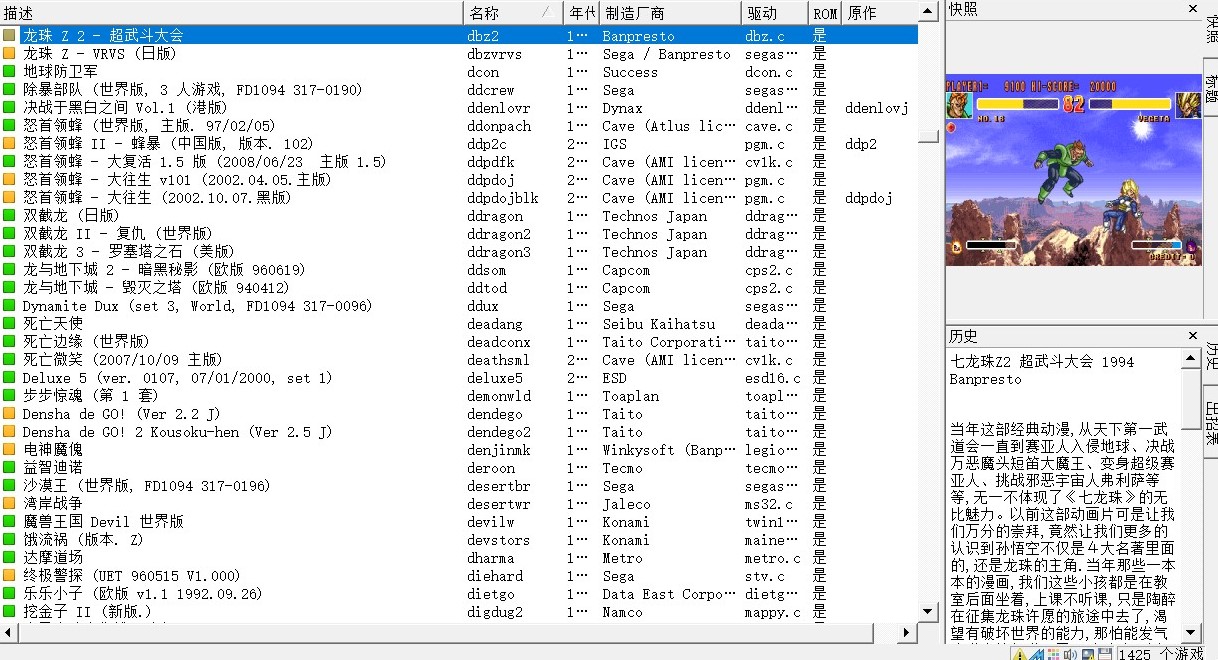Select 怒首领蜂 - 大往生 黑版 row
The image size is (1218, 660).
pos(459,198)
